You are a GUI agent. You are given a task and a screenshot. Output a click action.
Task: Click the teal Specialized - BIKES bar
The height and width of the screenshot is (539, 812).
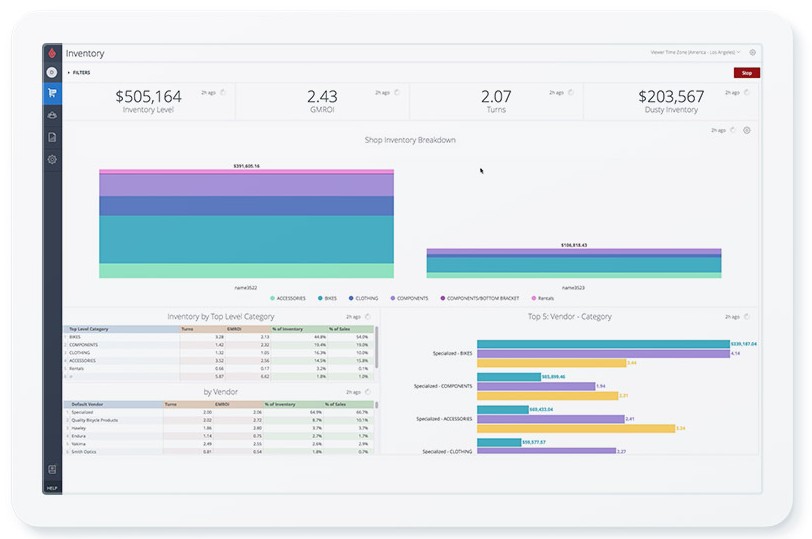click(603, 344)
